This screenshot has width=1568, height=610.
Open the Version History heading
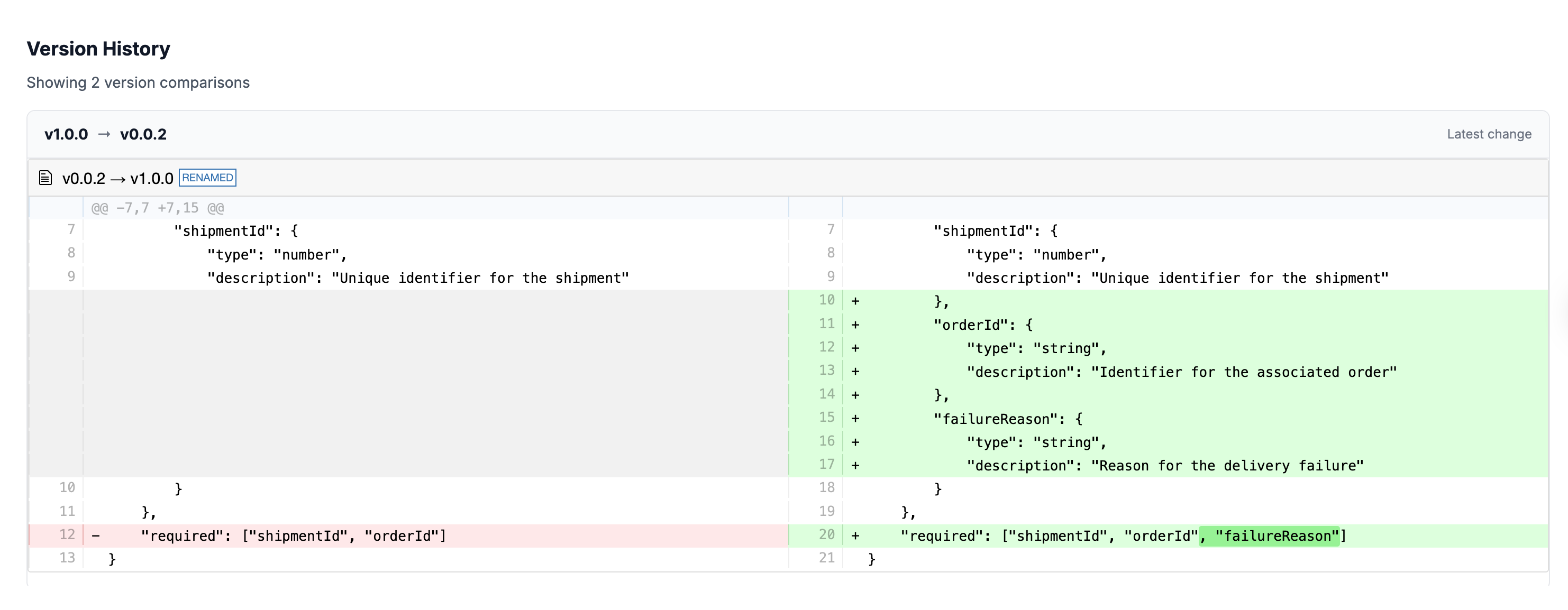[x=98, y=49]
